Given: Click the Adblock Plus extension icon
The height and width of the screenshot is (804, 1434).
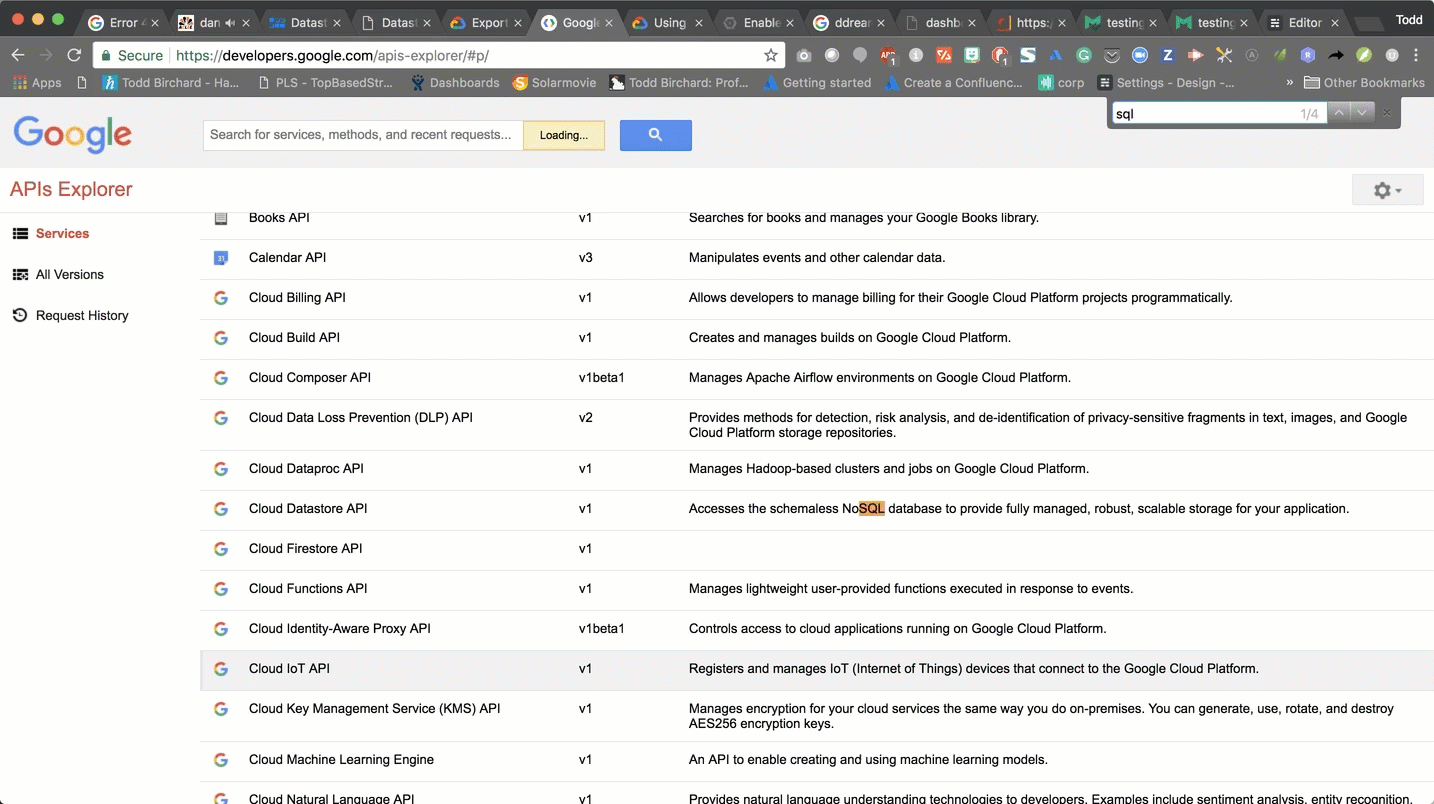Looking at the screenshot, I should 888,55.
